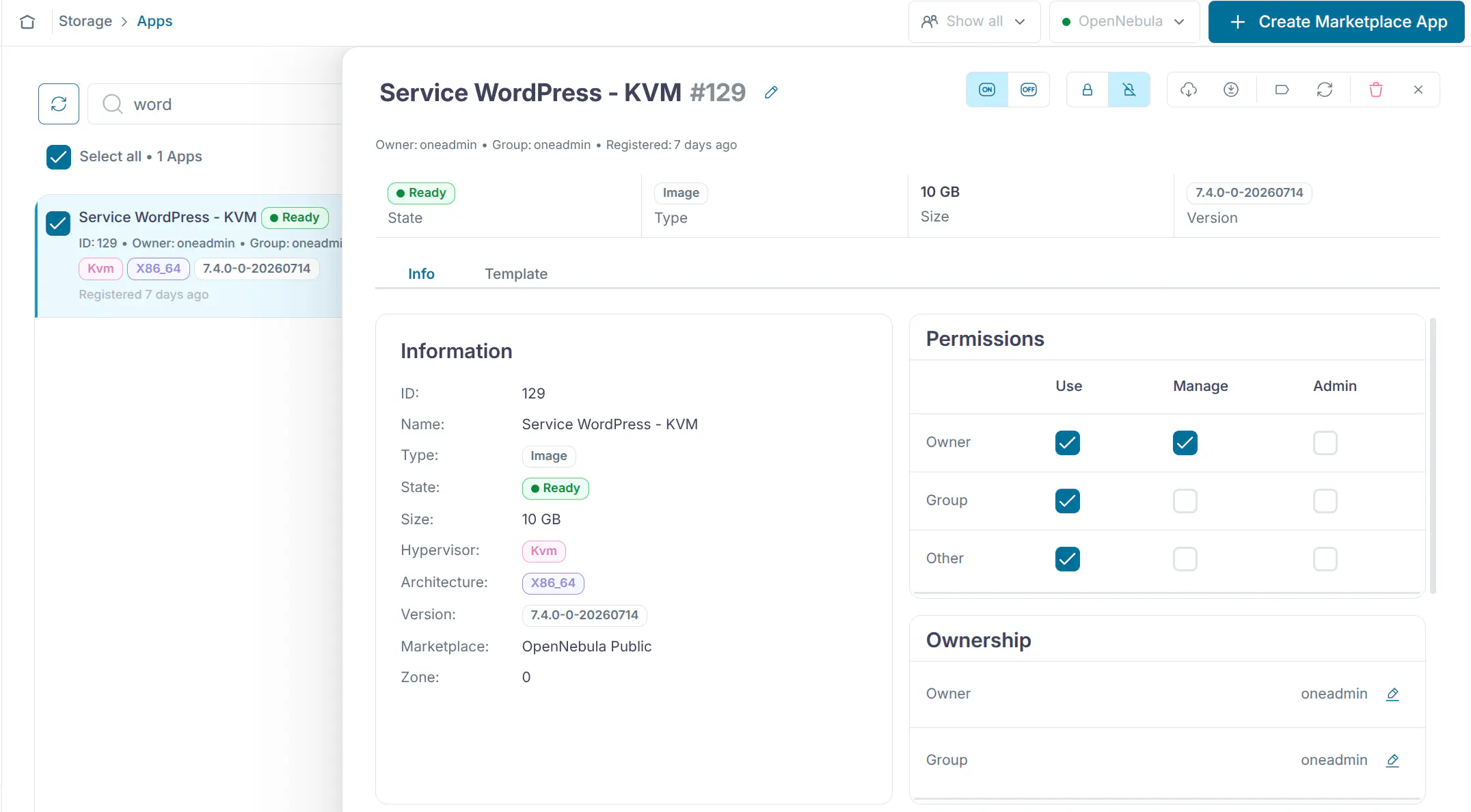Click Registered 7 days ago in card
Image resolution: width=1471 pixels, height=812 pixels.
pos(144,295)
